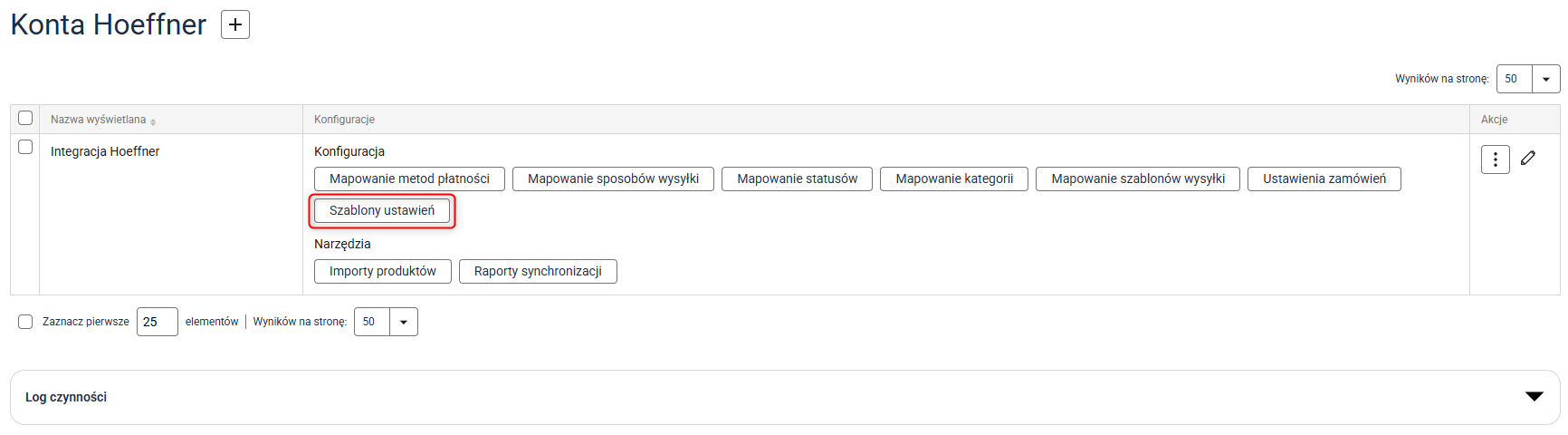Tick the select-all checkbox in table header
The width and height of the screenshot is (1568, 435).
25,118
